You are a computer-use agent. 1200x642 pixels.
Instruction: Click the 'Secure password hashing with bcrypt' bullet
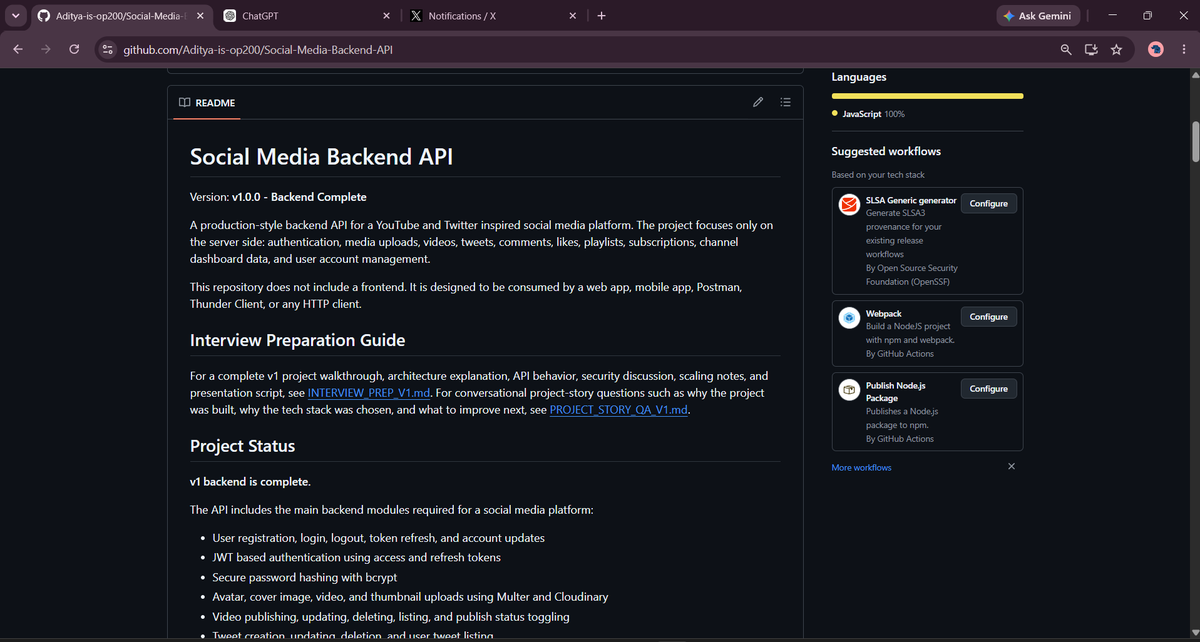tap(305, 577)
